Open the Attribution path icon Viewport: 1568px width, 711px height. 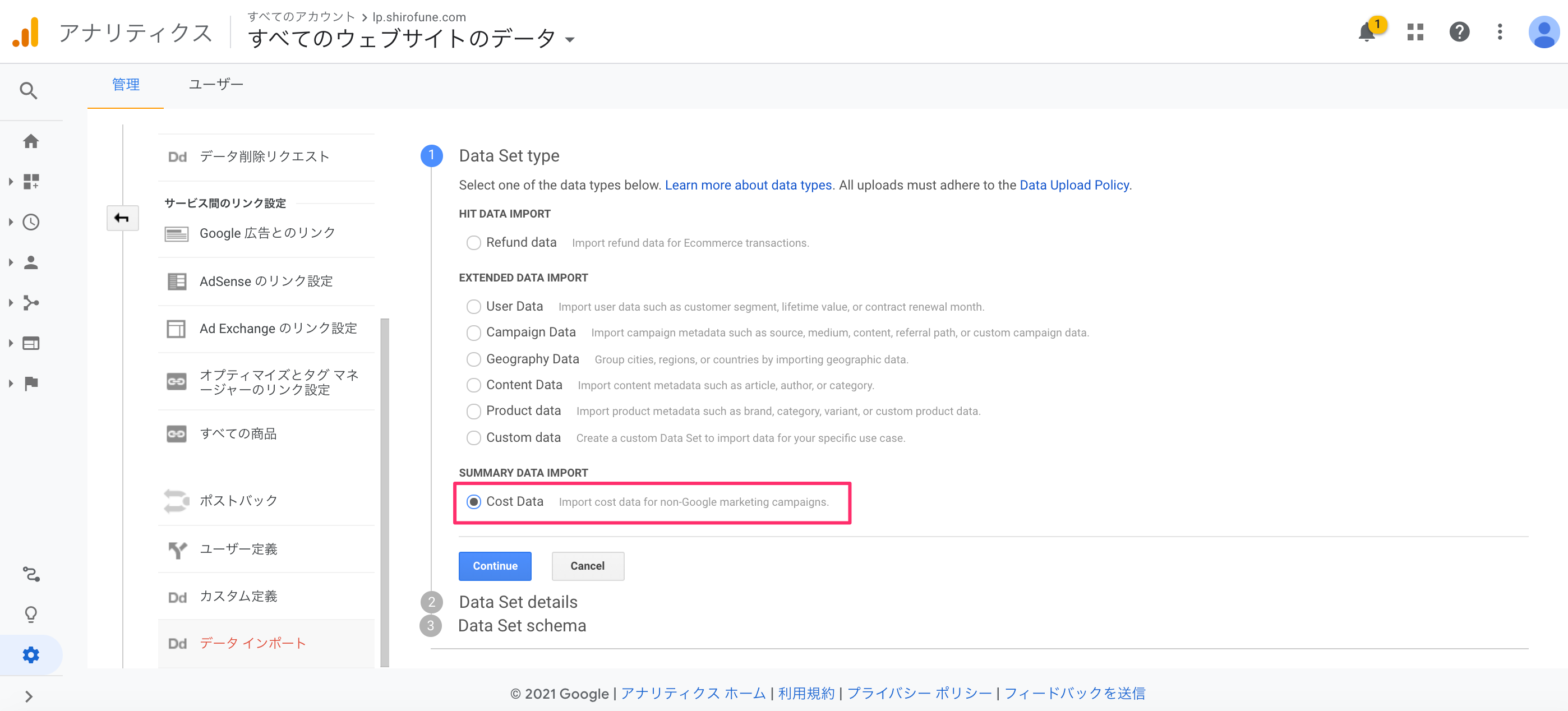(31, 574)
